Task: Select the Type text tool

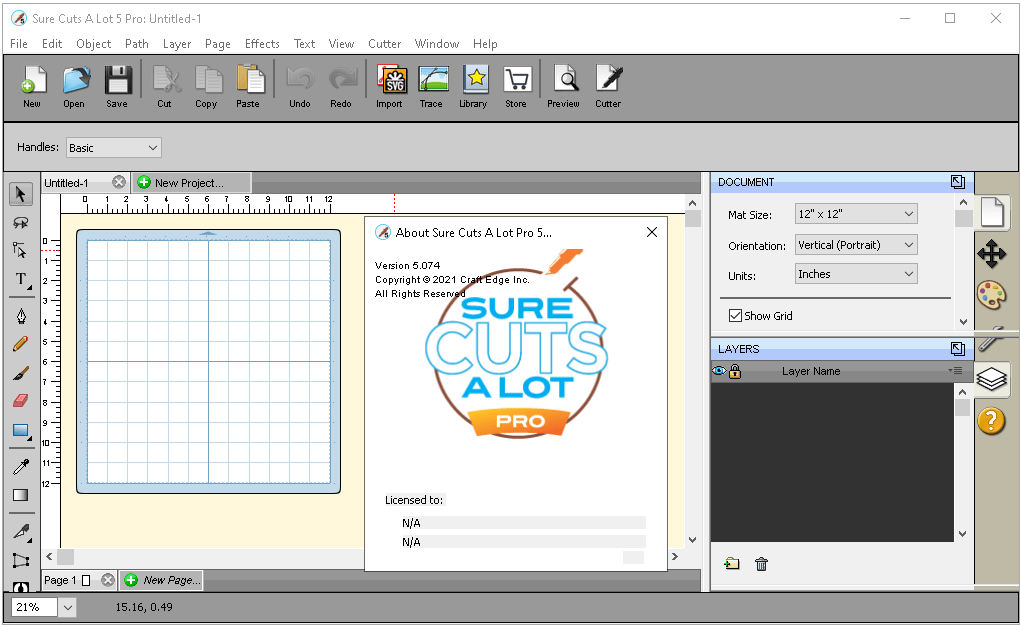Action: [21, 280]
